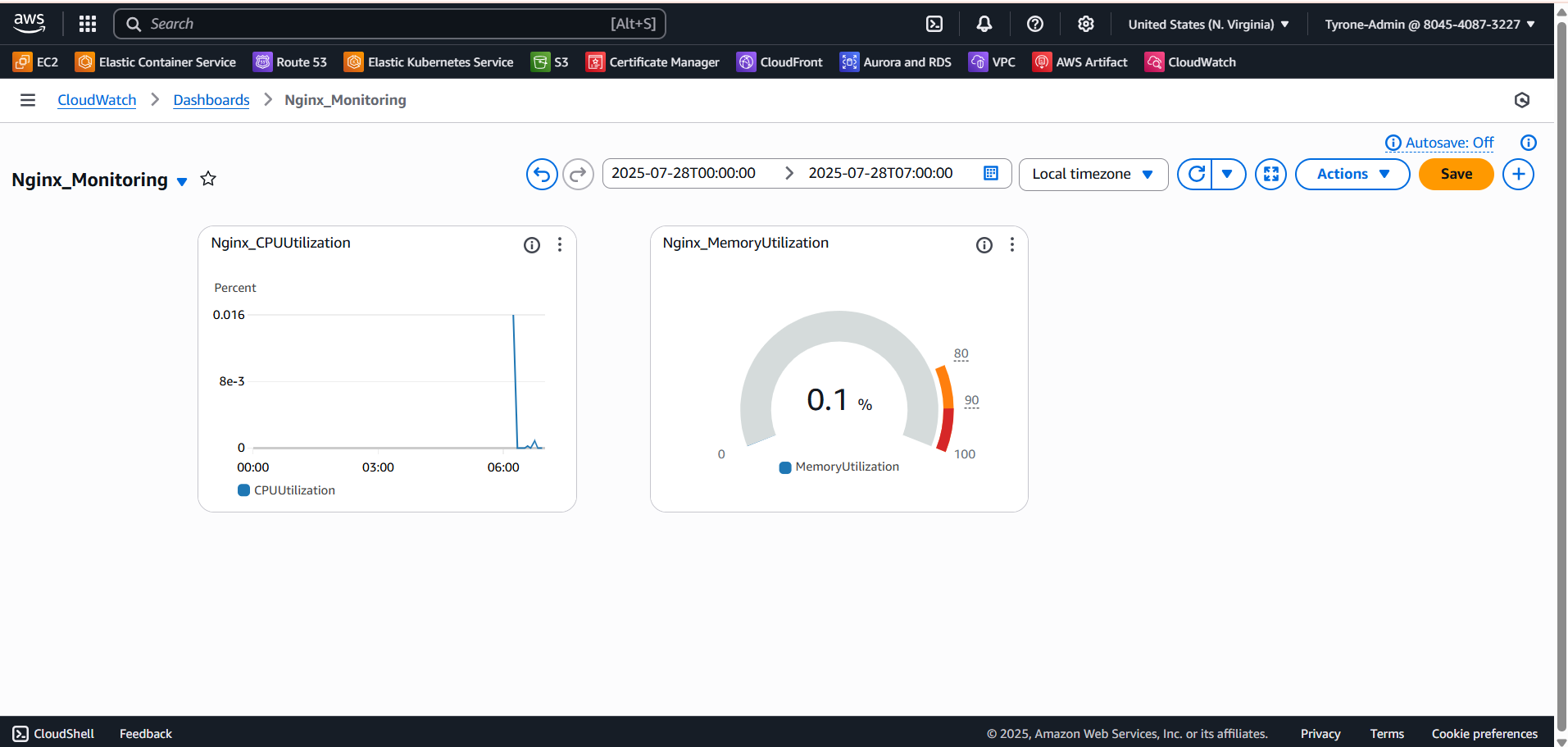The width and height of the screenshot is (1568, 747).
Task: Add a new widget with plus button
Action: click(x=1518, y=174)
